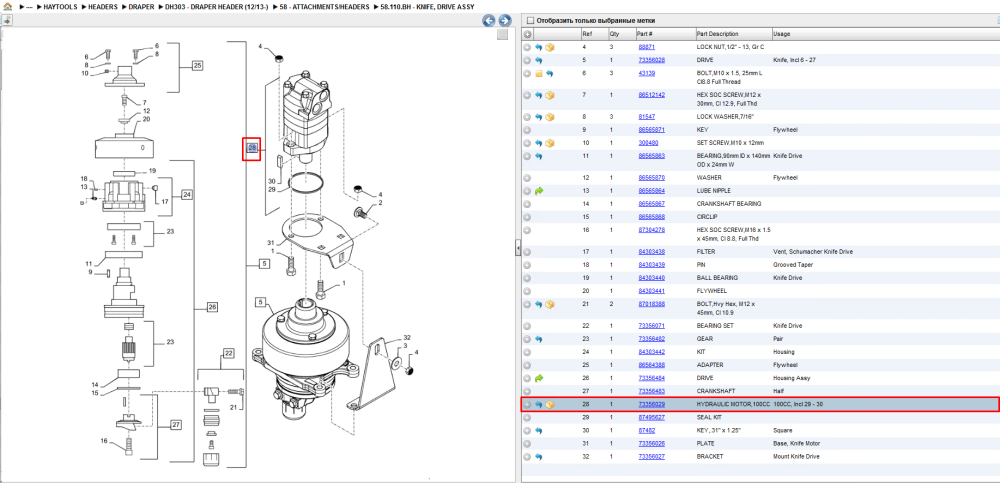1000x483 pixels.
Task: Click the add circle button for FLYWHEEL row
Action: (527, 291)
